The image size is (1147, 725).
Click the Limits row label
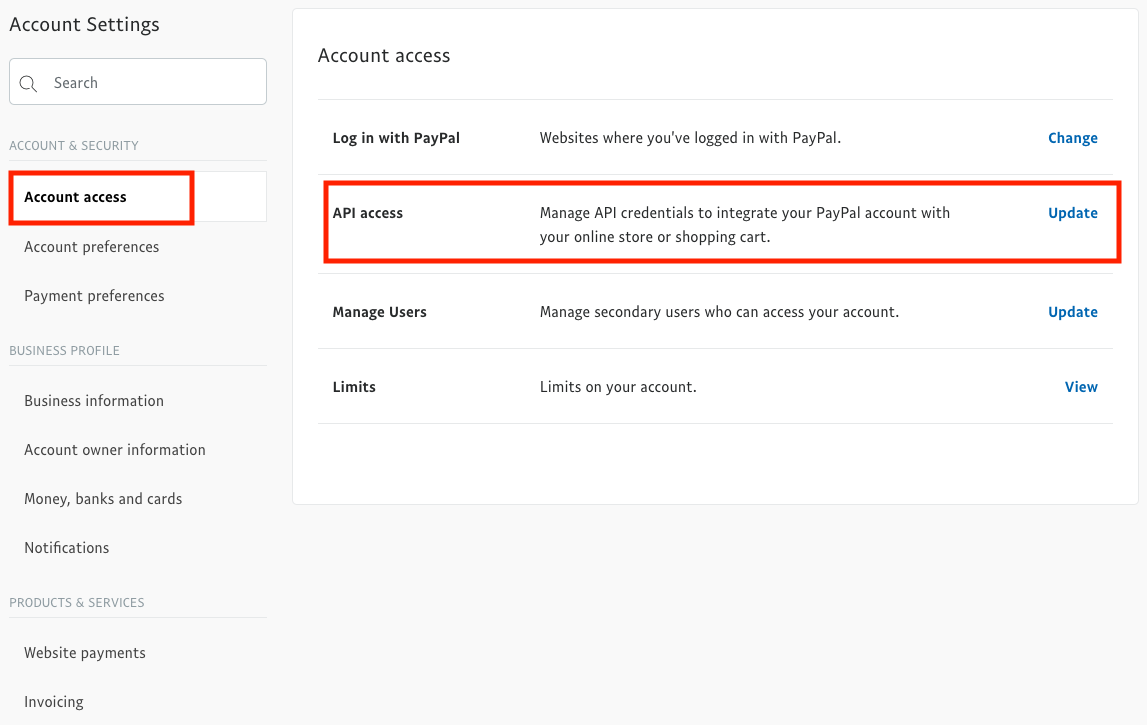[354, 387]
